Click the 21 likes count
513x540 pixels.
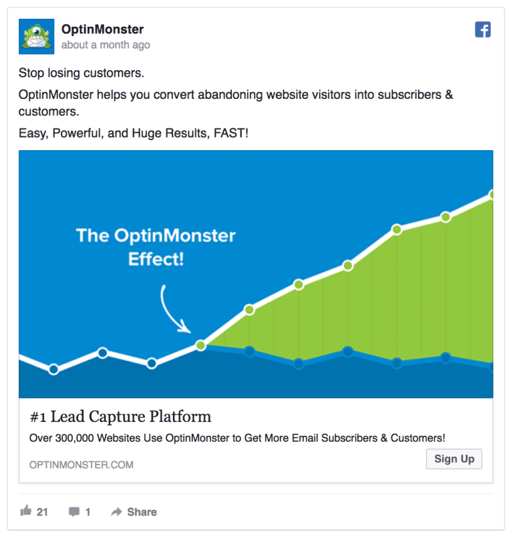coord(42,512)
